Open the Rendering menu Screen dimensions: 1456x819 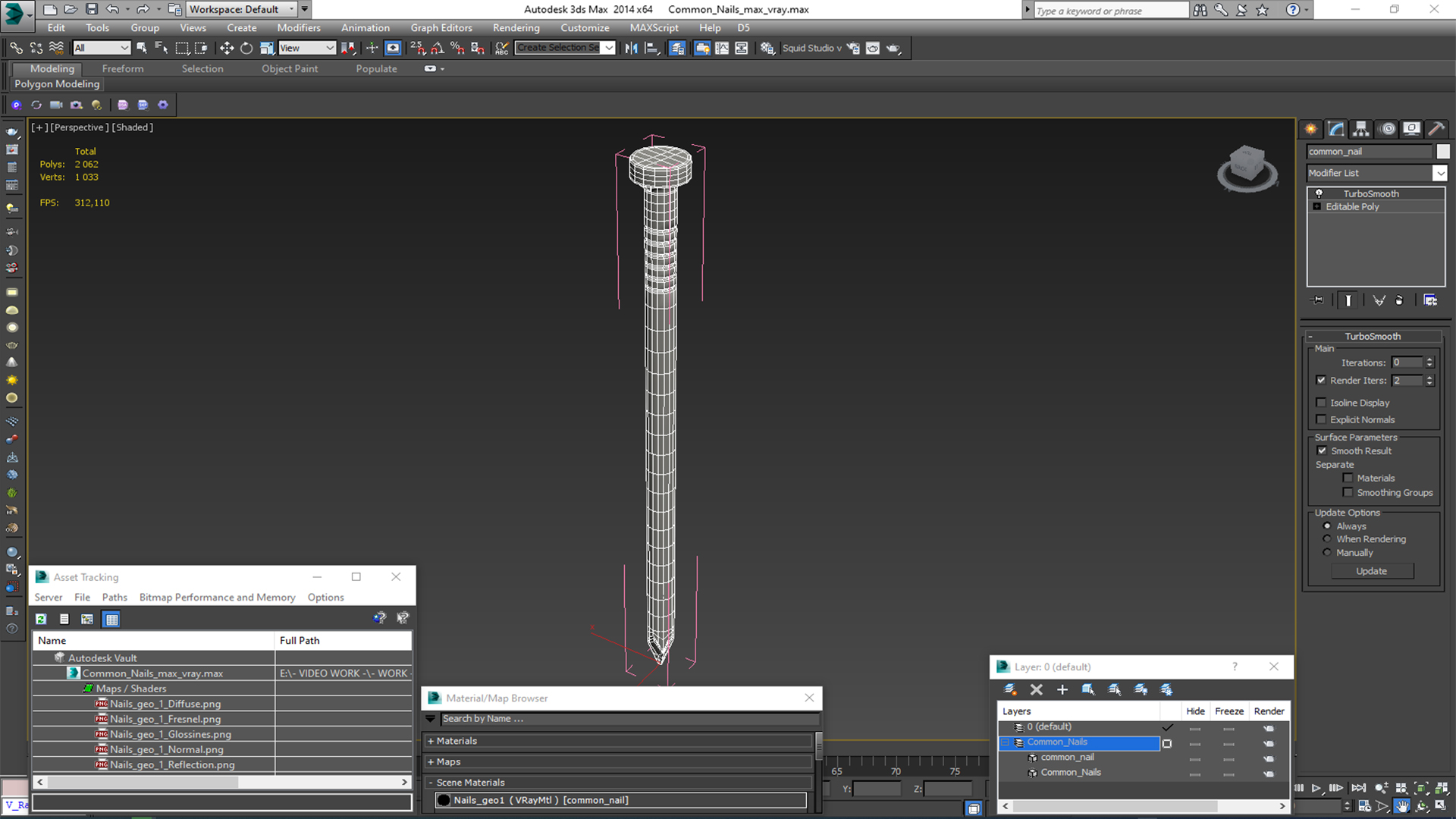click(516, 28)
